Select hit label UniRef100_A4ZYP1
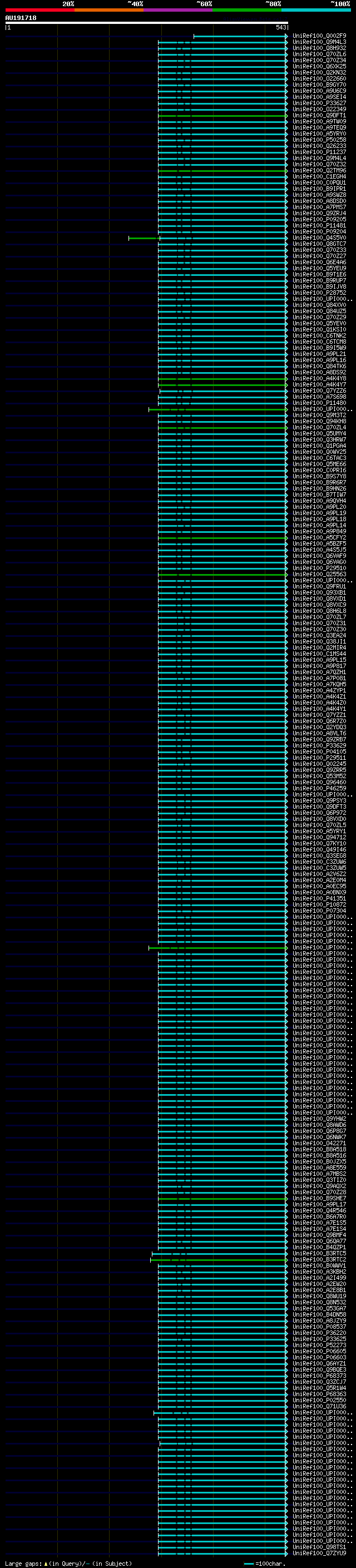Image resolution: width=356 pixels, height=1568 pixels. coord(319,690)
